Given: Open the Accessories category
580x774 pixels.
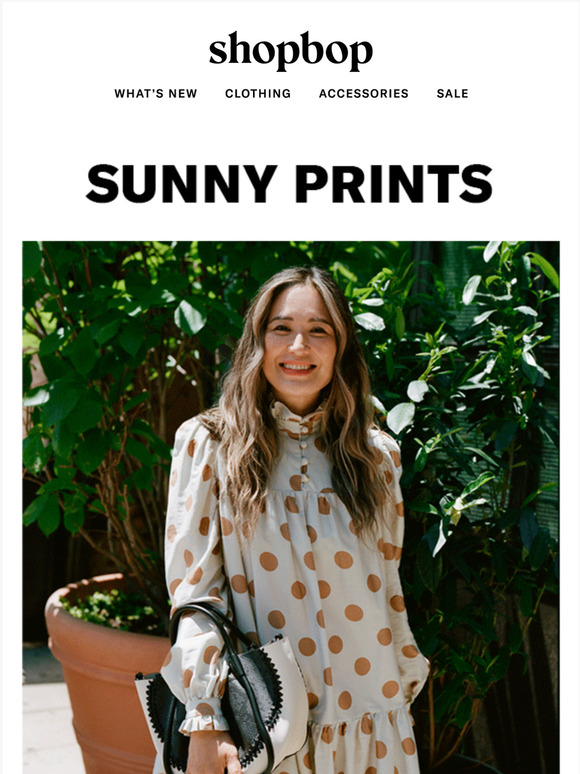Looking at the screenshot, I should coord(363,93).
